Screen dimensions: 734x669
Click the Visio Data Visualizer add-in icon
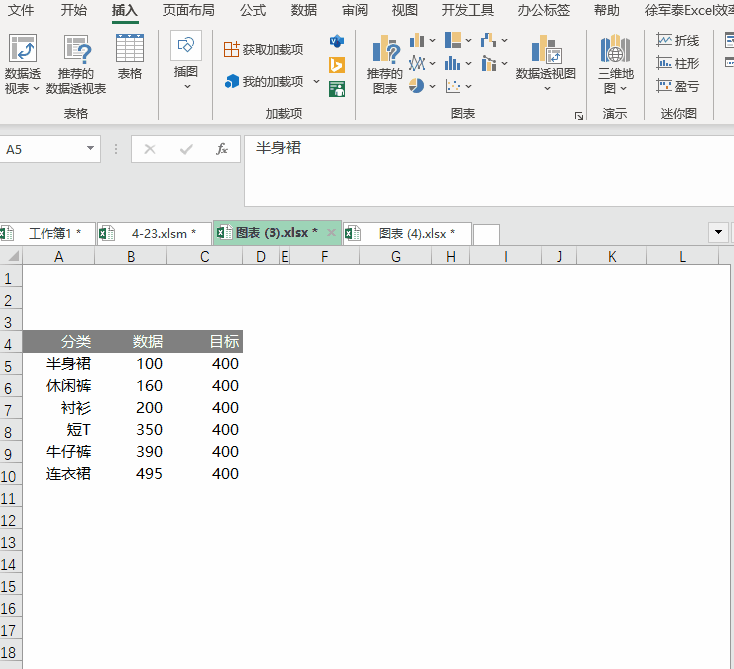(x=337, y=41)
